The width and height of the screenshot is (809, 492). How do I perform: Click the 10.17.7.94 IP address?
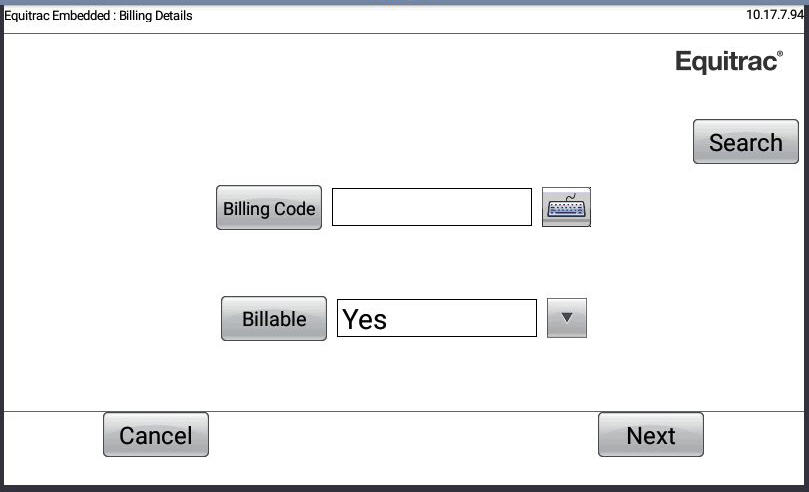click(776, 15)
